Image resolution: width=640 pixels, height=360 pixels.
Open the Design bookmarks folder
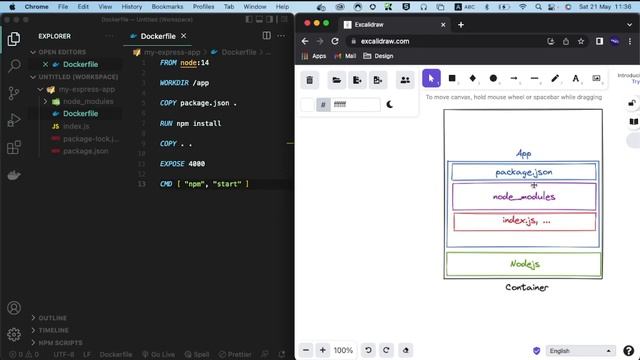tap(378, 56)
